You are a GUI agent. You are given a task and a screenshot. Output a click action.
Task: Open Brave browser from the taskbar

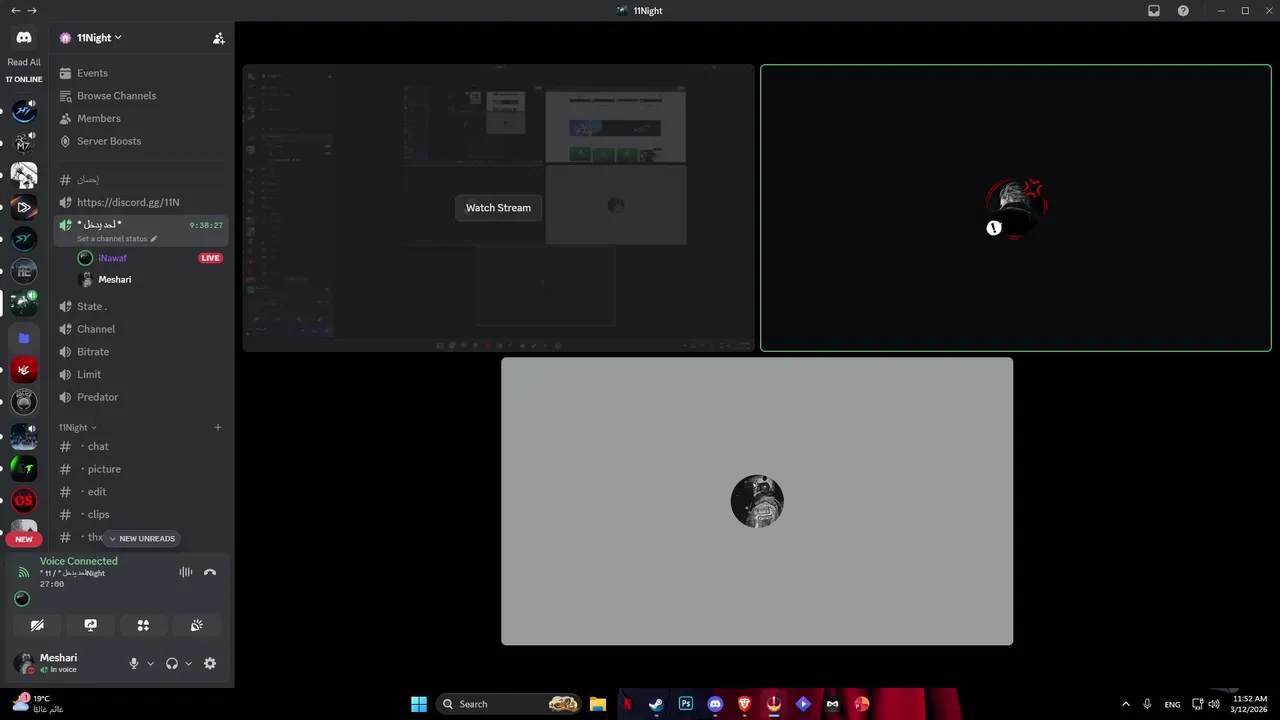744,704
